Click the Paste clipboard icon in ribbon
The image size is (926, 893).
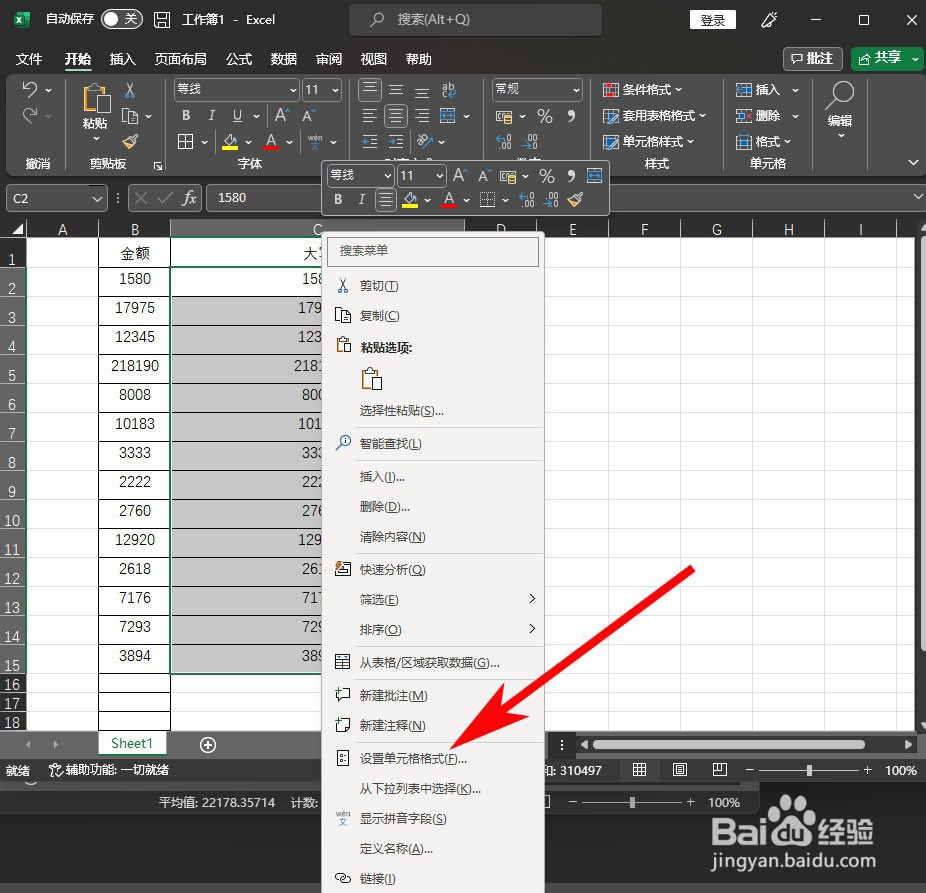pos(96,99)
